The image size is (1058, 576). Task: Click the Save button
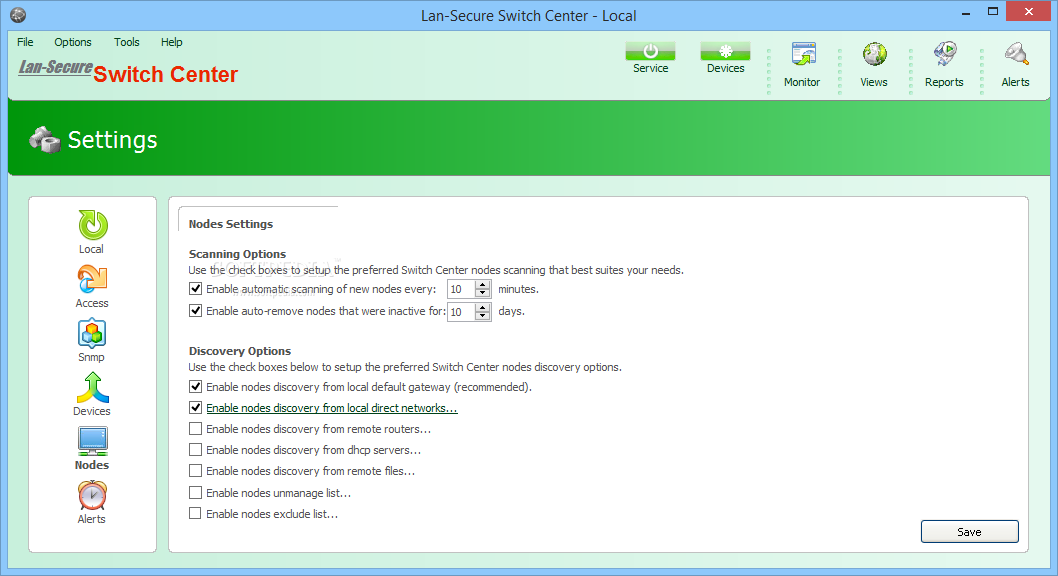point(970,531)
